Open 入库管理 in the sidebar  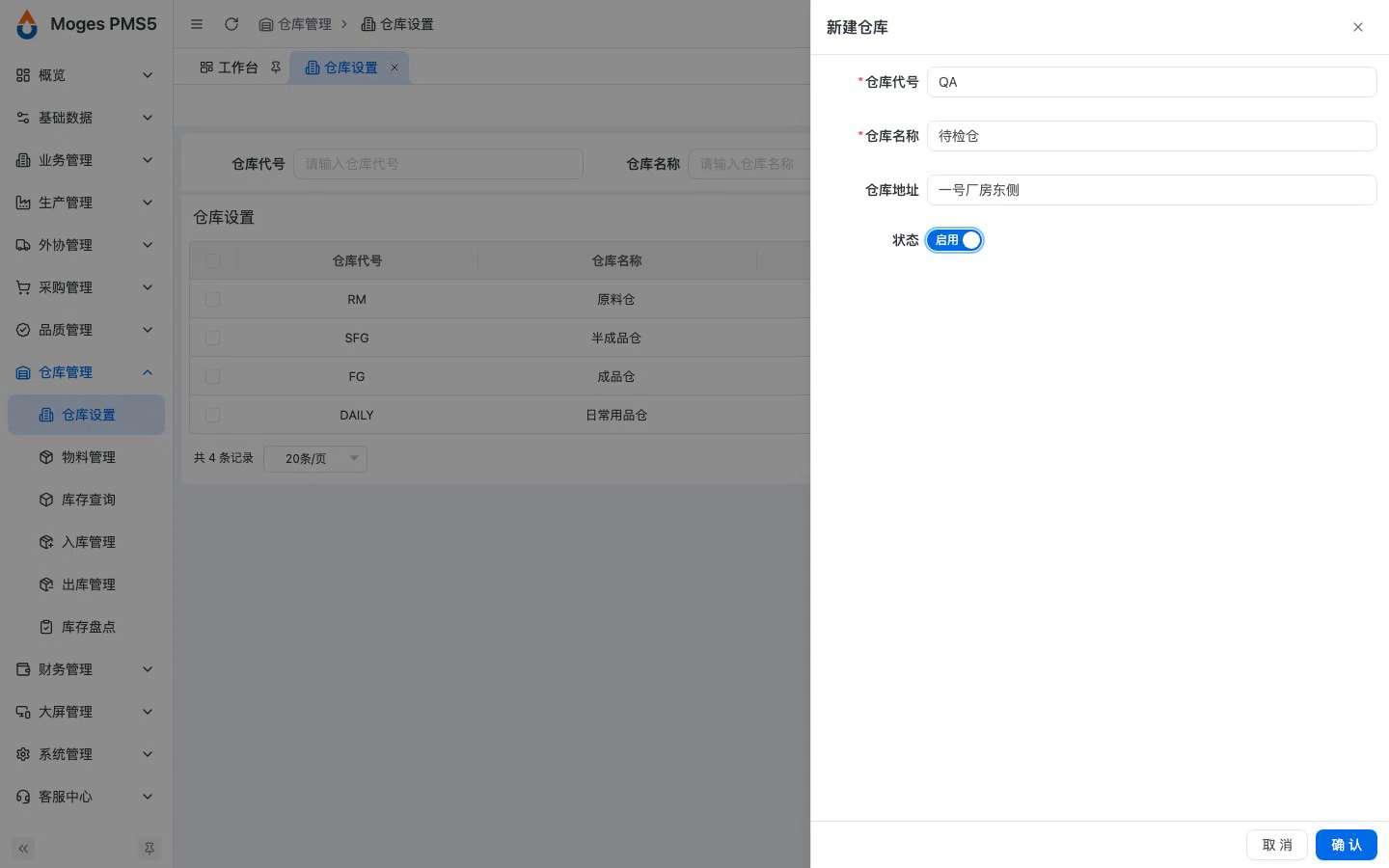click(x=86, y=542)
